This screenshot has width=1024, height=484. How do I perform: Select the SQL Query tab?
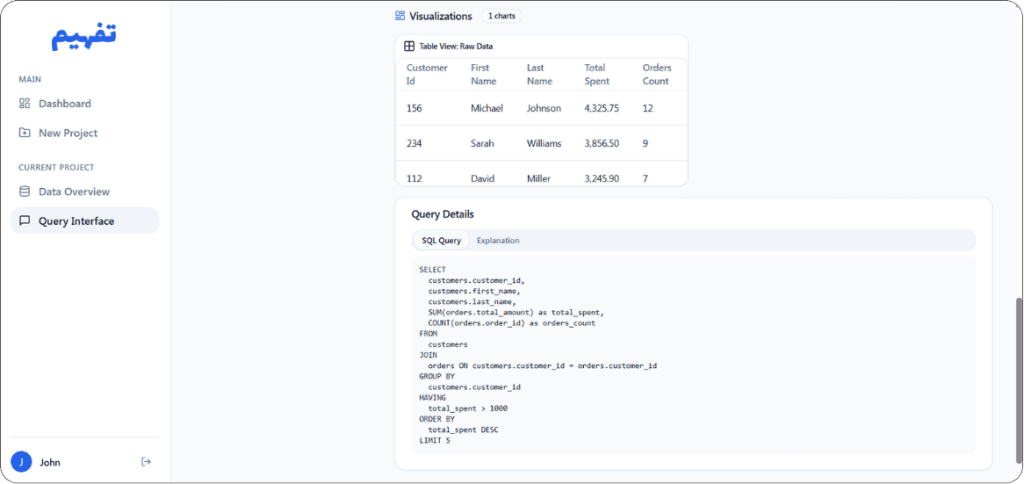click(x=441, y=240)
